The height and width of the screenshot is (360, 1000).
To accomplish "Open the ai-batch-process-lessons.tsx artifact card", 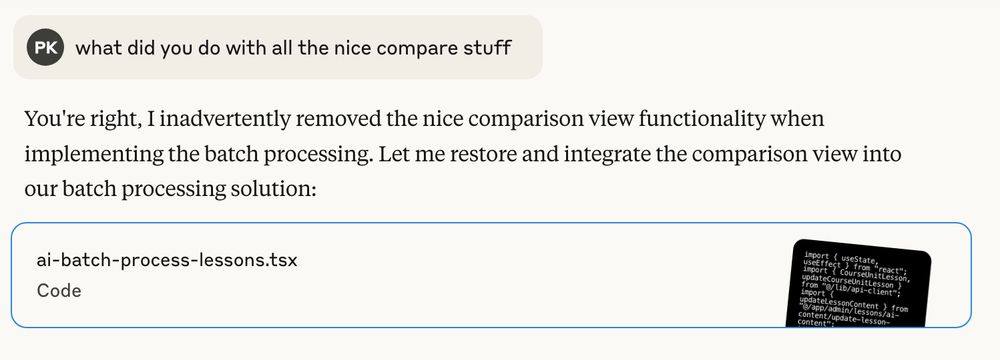I will pos(491,275).
